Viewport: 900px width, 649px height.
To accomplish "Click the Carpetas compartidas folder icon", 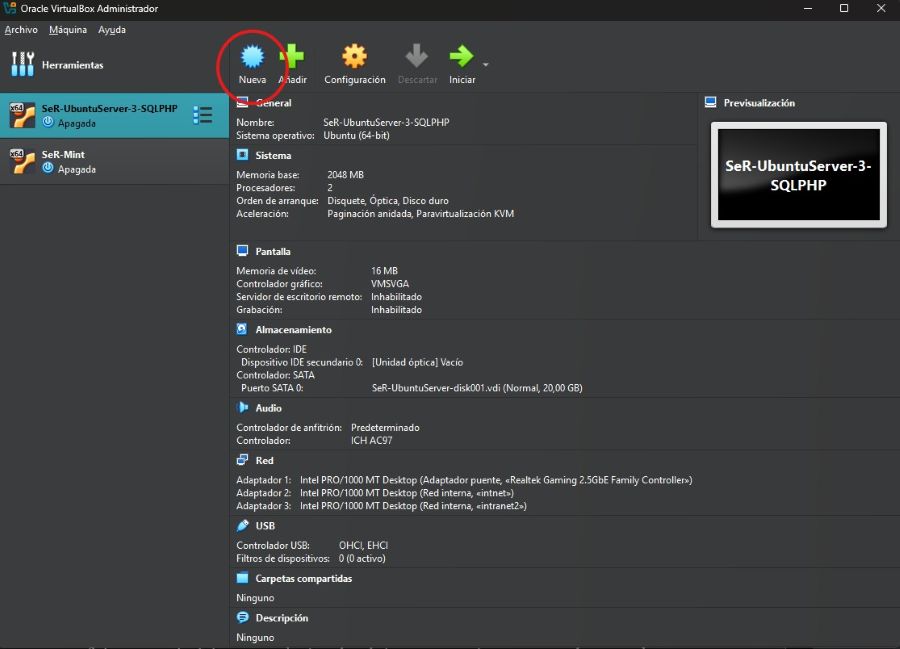I will pos(242,578).
